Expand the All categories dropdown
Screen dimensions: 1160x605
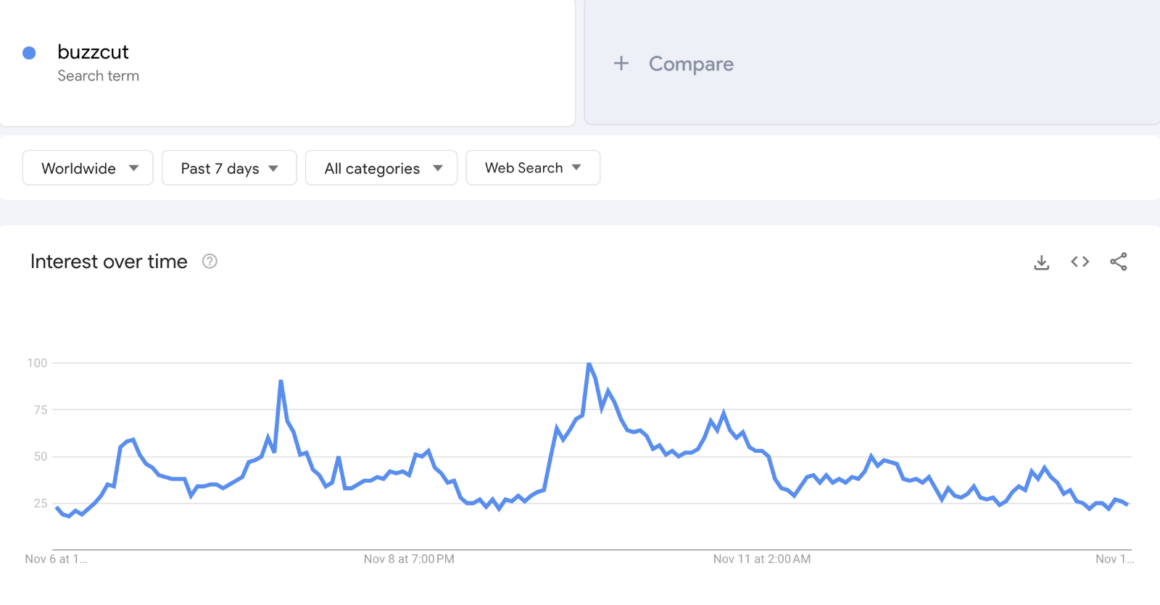pos(381,168)
